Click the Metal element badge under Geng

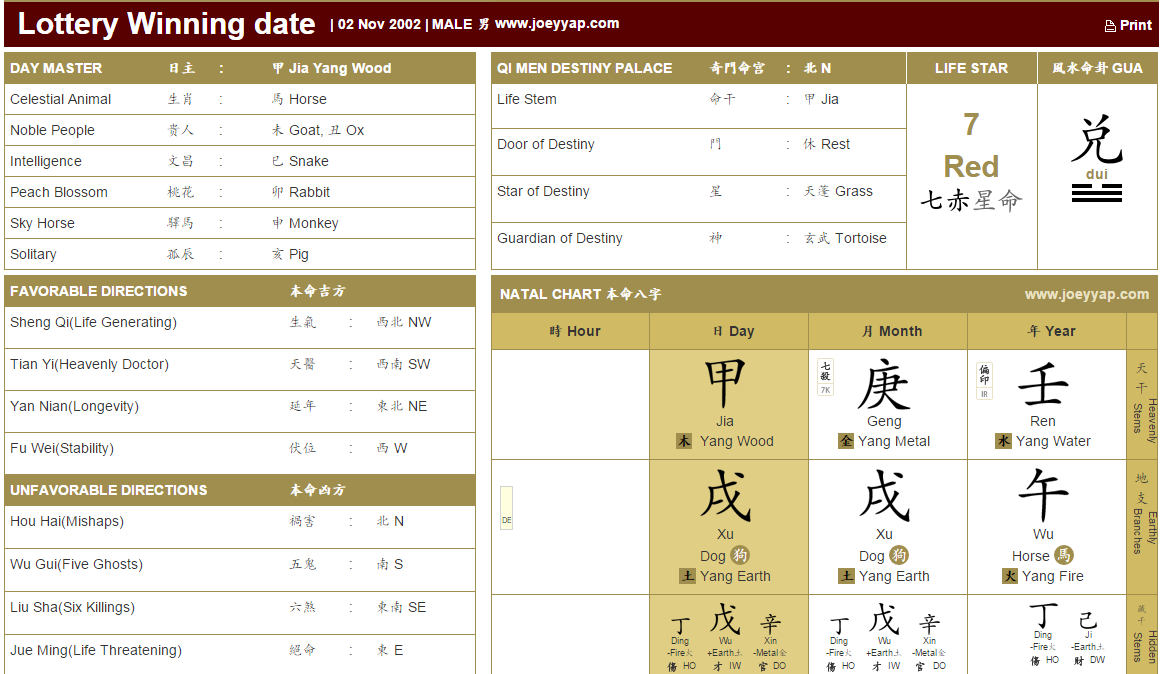pos(846,441)
